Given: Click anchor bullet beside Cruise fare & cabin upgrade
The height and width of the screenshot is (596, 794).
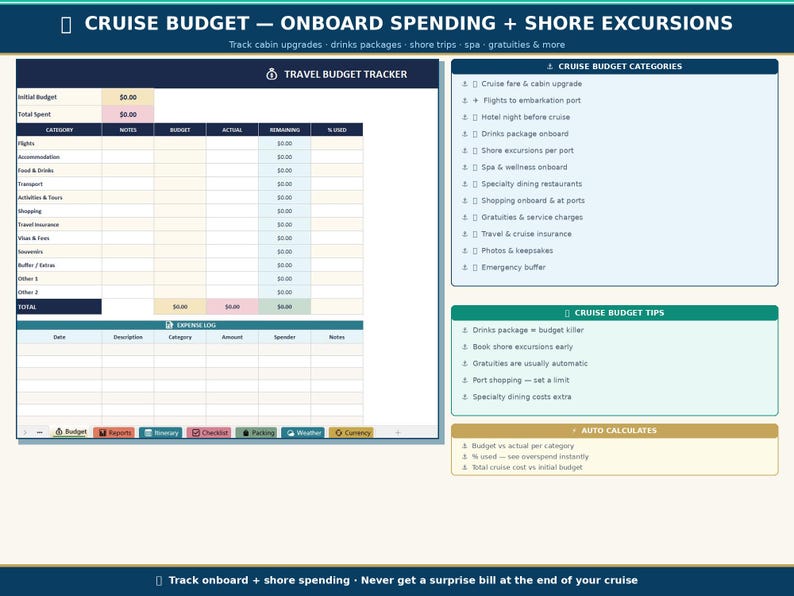Looking at the screenshot, I should 465,84.
